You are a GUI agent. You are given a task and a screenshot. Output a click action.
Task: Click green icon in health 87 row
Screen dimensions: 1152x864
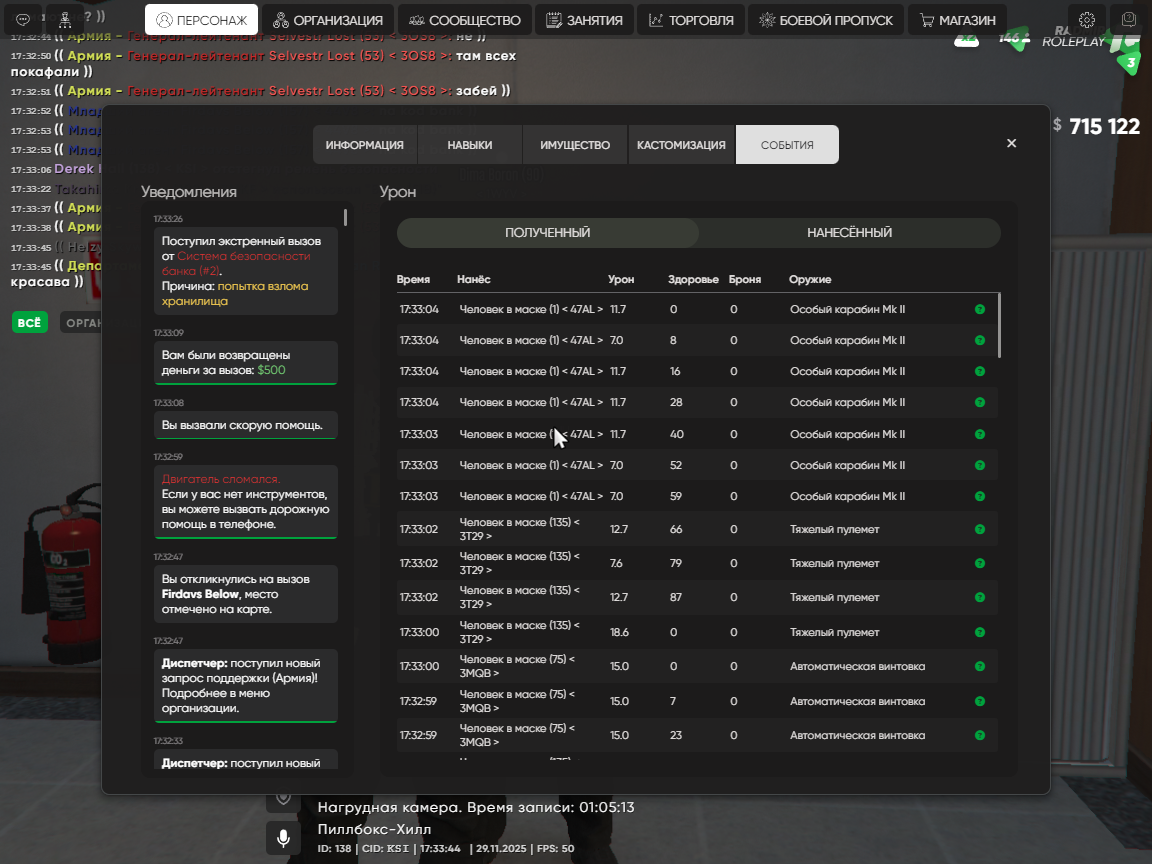(980, 598)
